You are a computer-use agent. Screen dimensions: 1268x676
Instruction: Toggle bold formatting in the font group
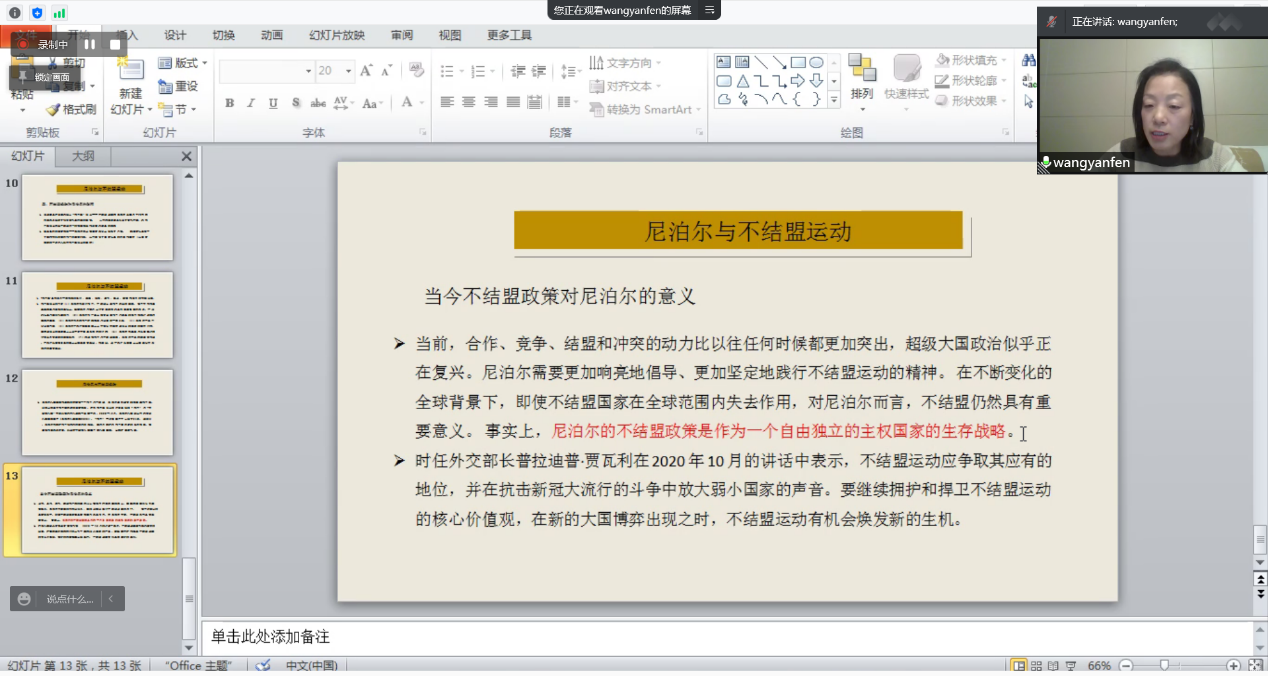[229, 103]
